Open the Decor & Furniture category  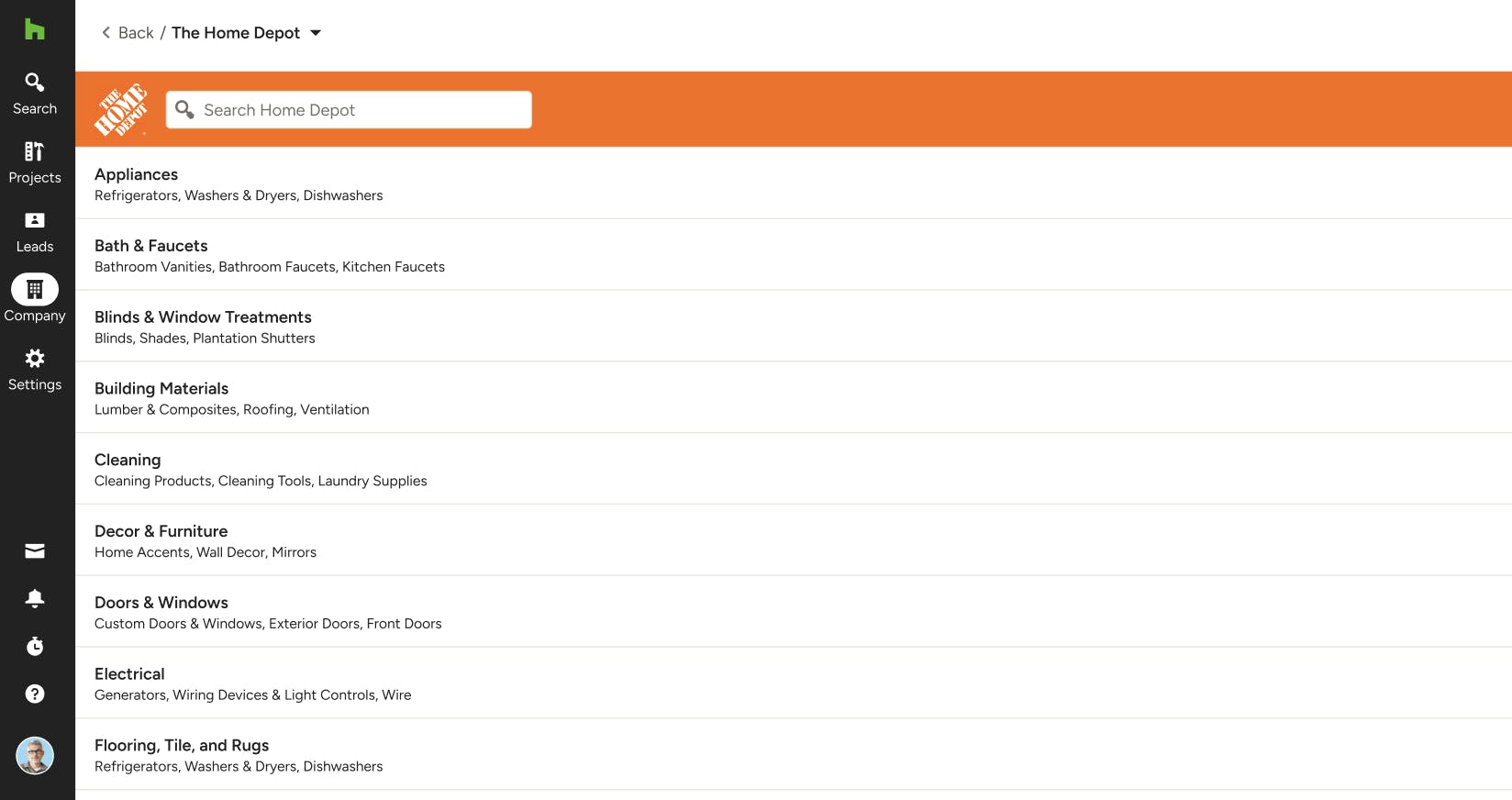pos(794,540)
